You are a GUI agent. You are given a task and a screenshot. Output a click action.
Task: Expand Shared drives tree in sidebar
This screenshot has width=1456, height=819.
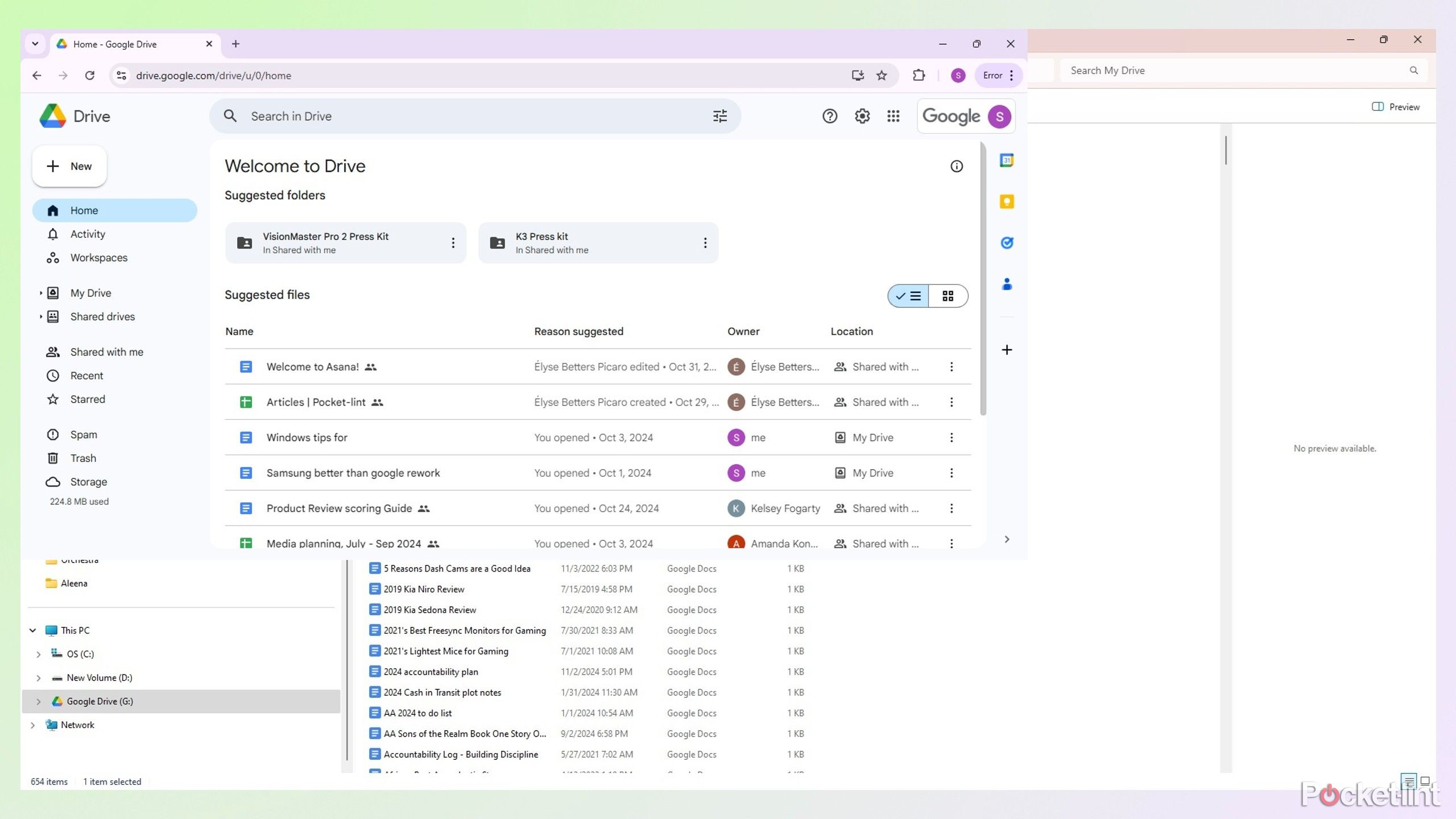click(41, 316)
